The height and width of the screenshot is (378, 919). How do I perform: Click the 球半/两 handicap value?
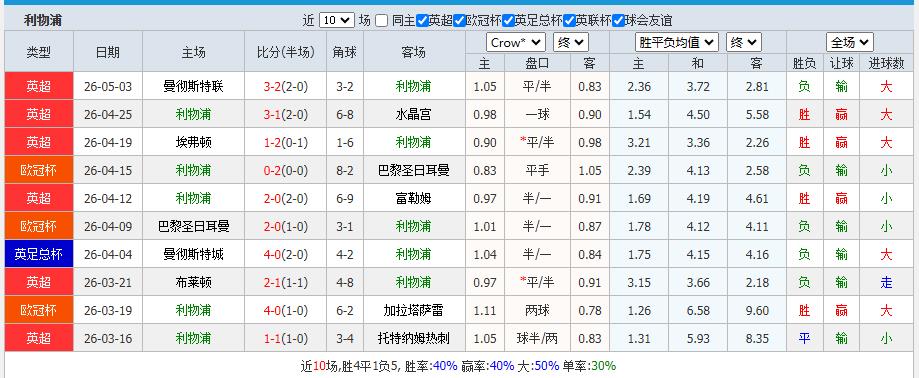pos(537,338)
